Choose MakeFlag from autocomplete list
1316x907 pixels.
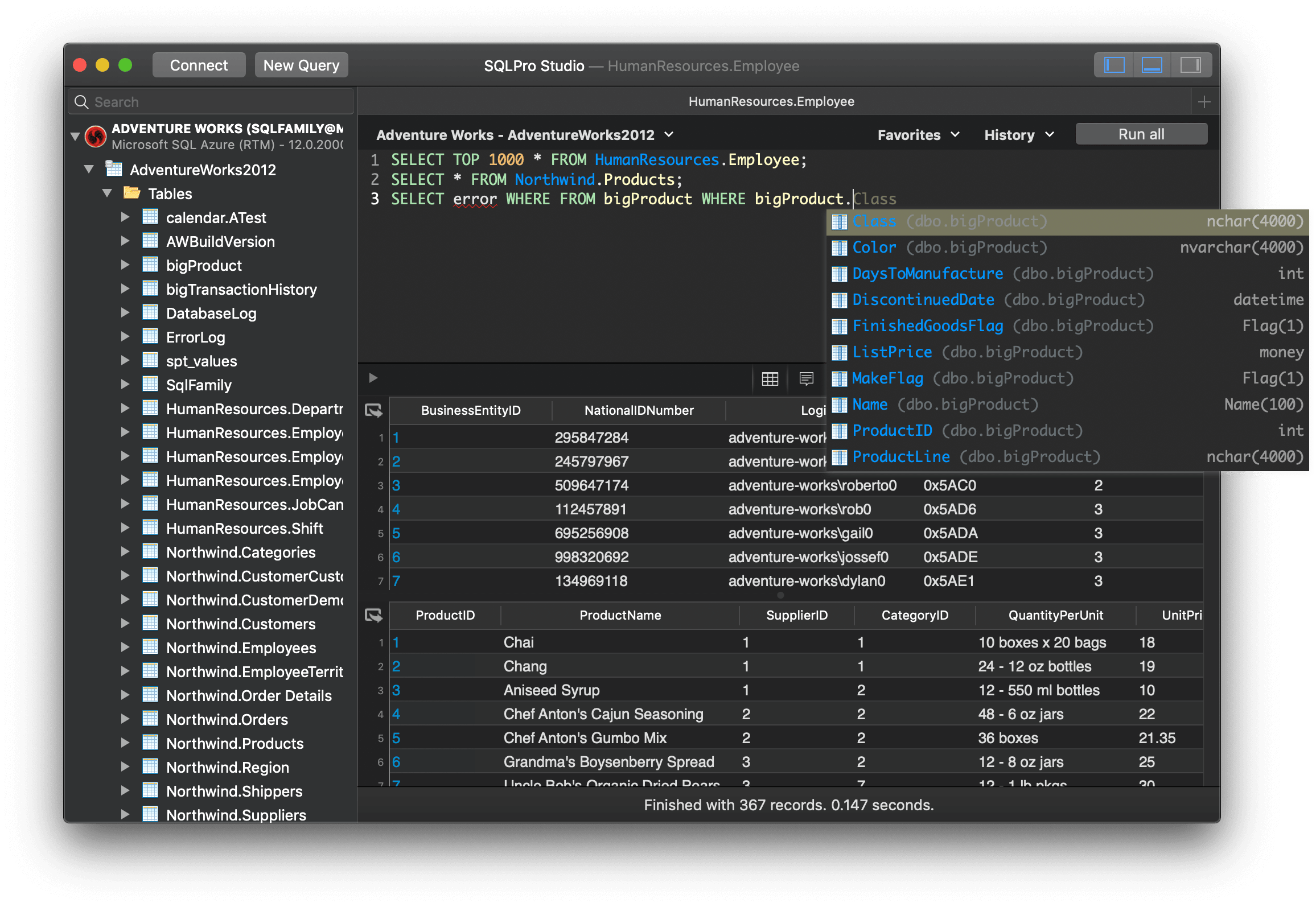tap(1067, 378)
